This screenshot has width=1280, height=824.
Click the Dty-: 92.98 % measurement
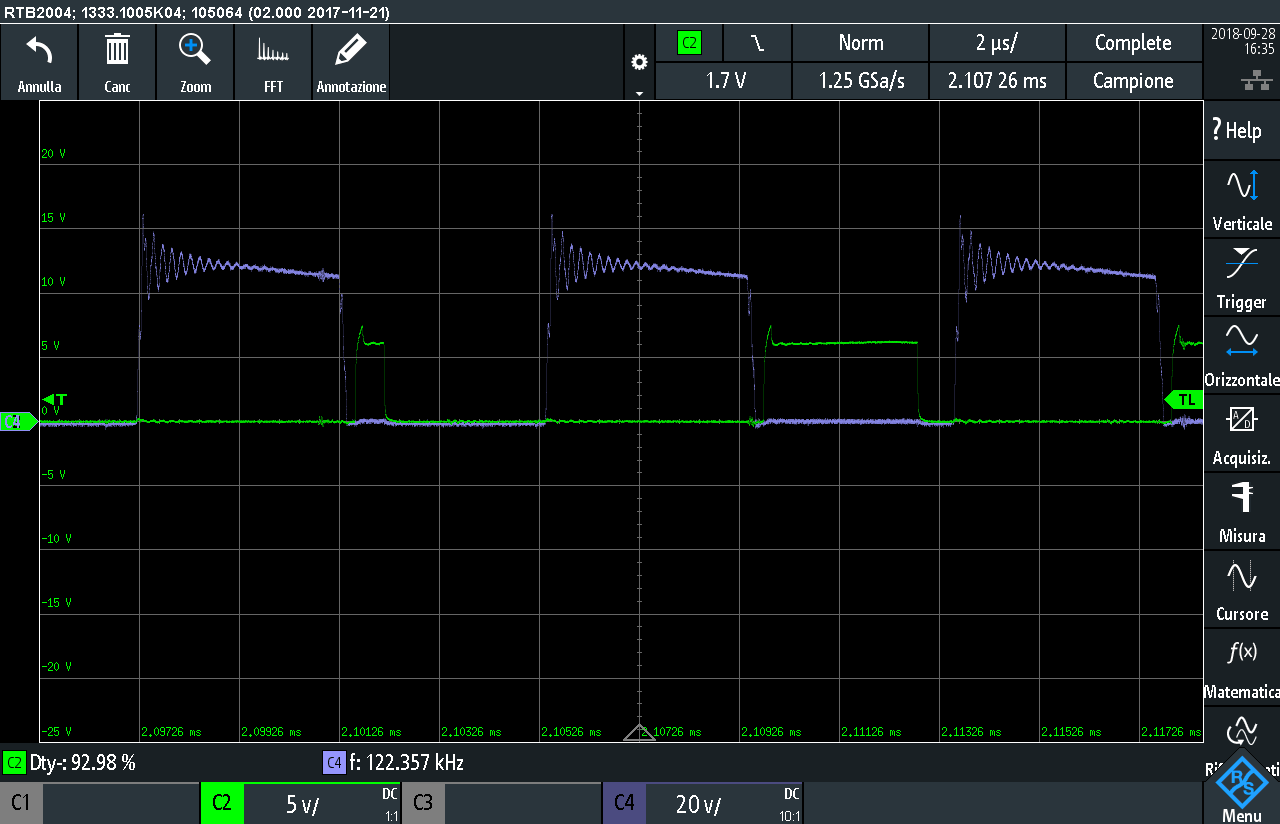(x=82, y=763)
